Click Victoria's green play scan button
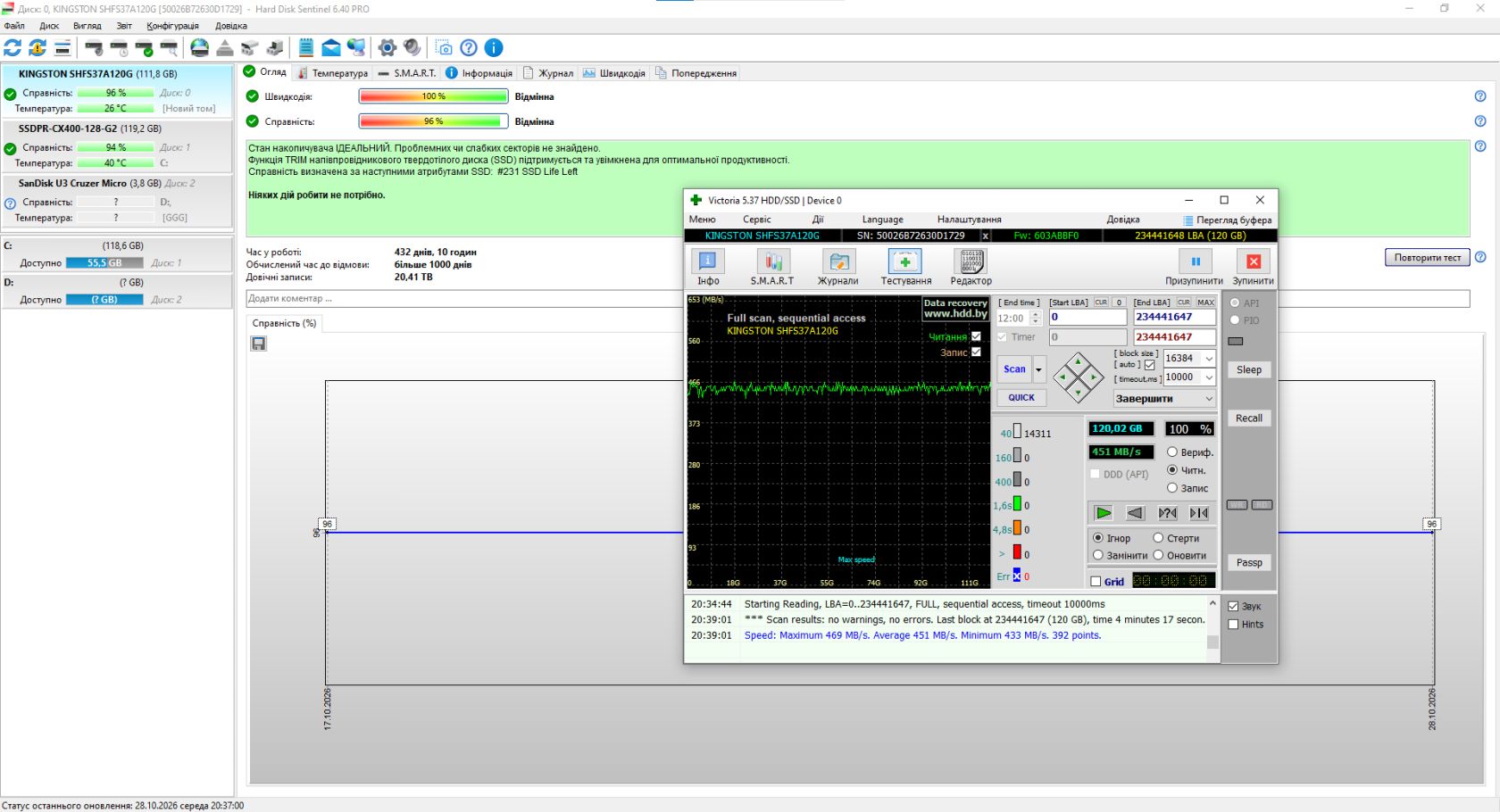 (x=1104, y=513)
